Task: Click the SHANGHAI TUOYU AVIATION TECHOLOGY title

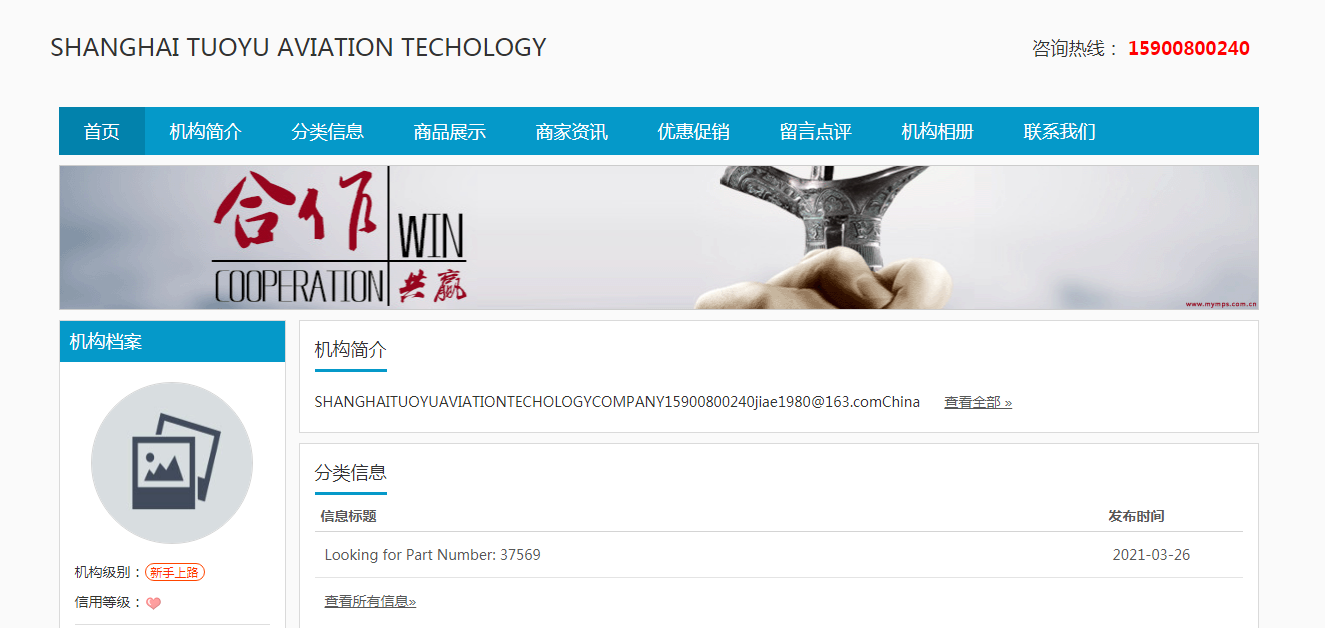Action: coord(298,47)
